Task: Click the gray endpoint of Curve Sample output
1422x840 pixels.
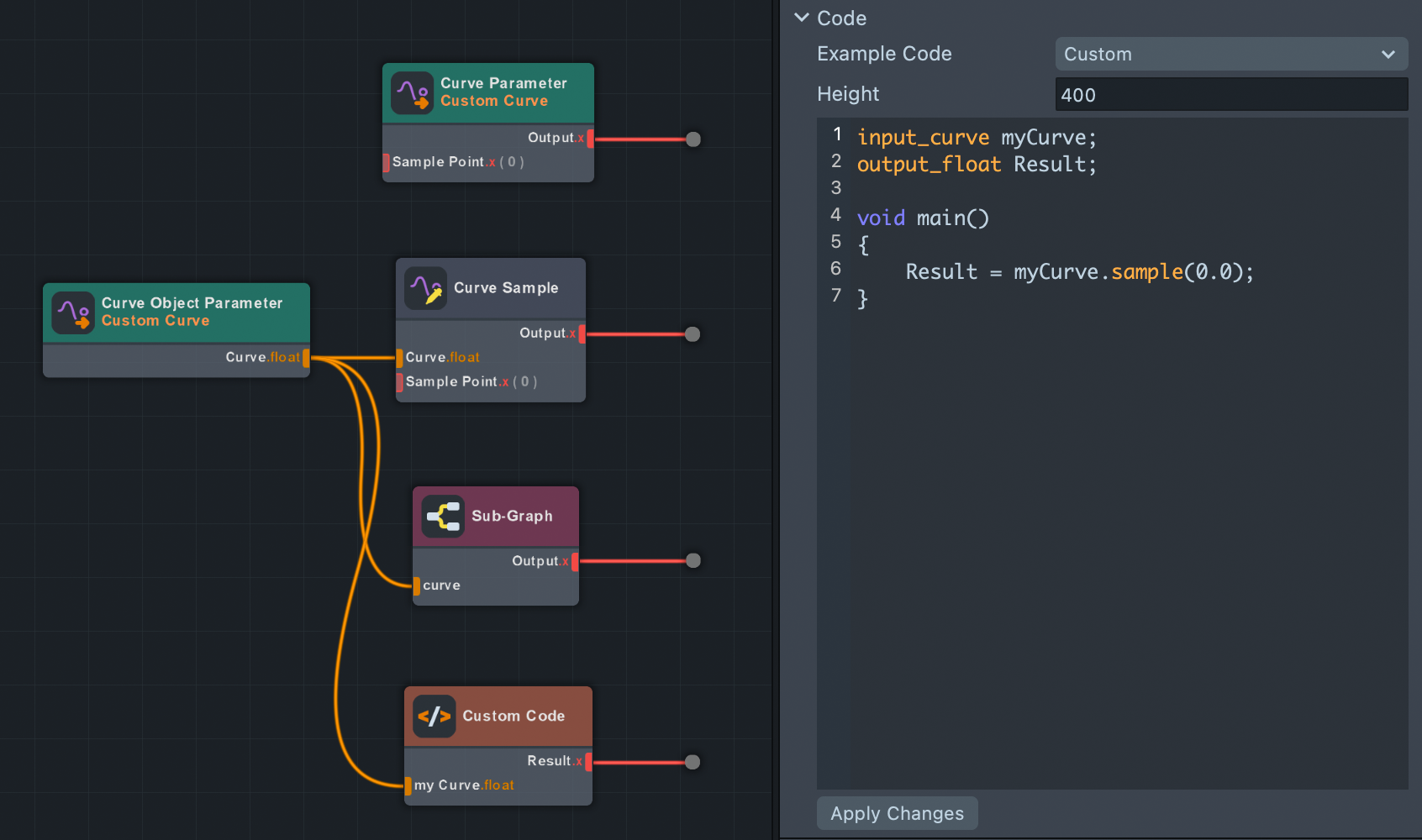Action: tap(693, 334)
